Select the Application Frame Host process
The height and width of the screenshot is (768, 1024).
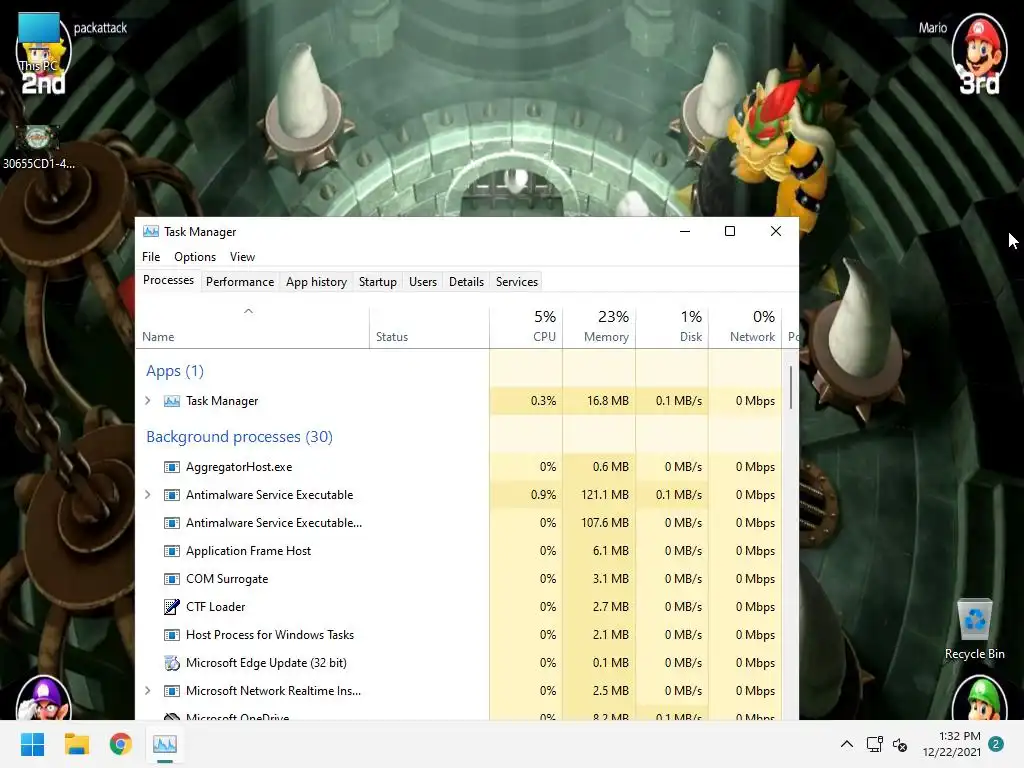tap(248, 551)
